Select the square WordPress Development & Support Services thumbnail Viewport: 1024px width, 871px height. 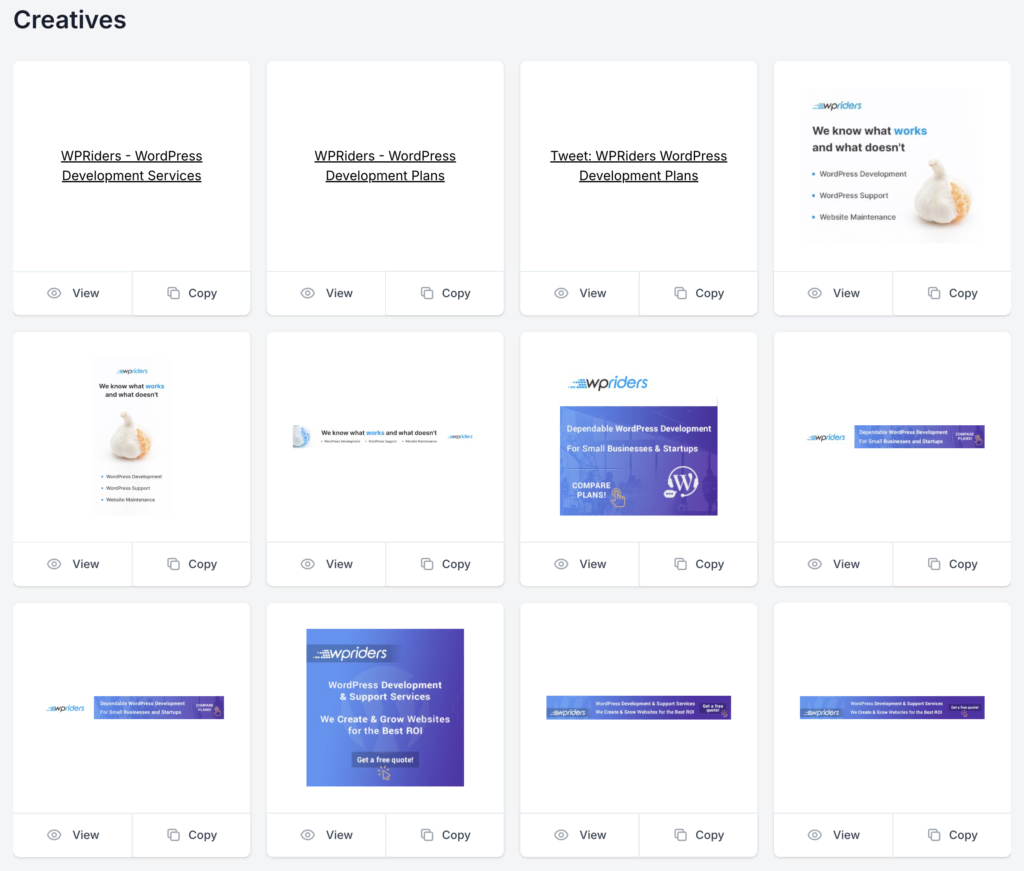click(x=385, y=707)
